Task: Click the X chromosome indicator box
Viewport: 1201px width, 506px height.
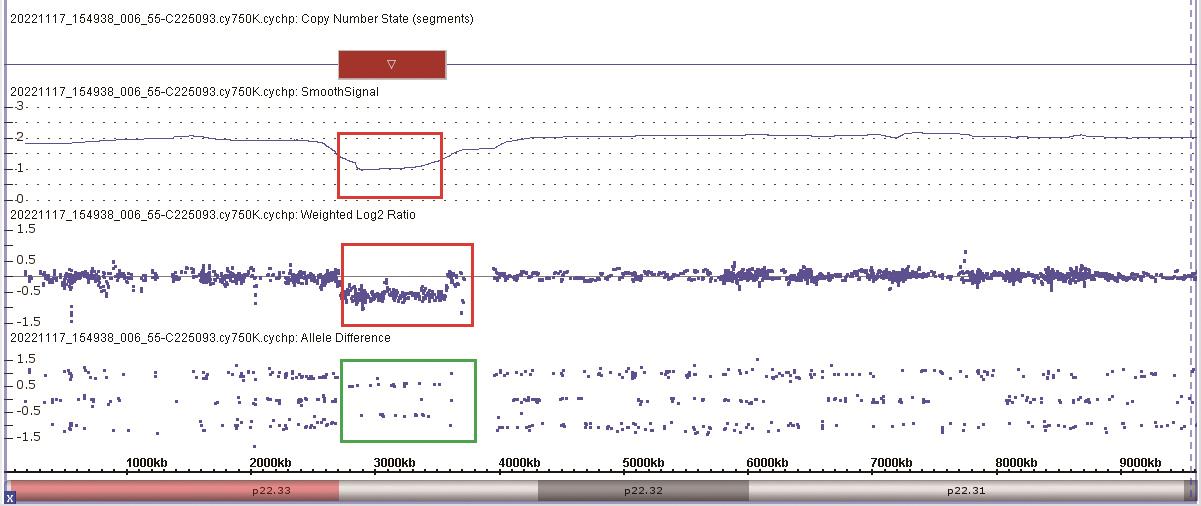Action: click(x=10, y=497)
